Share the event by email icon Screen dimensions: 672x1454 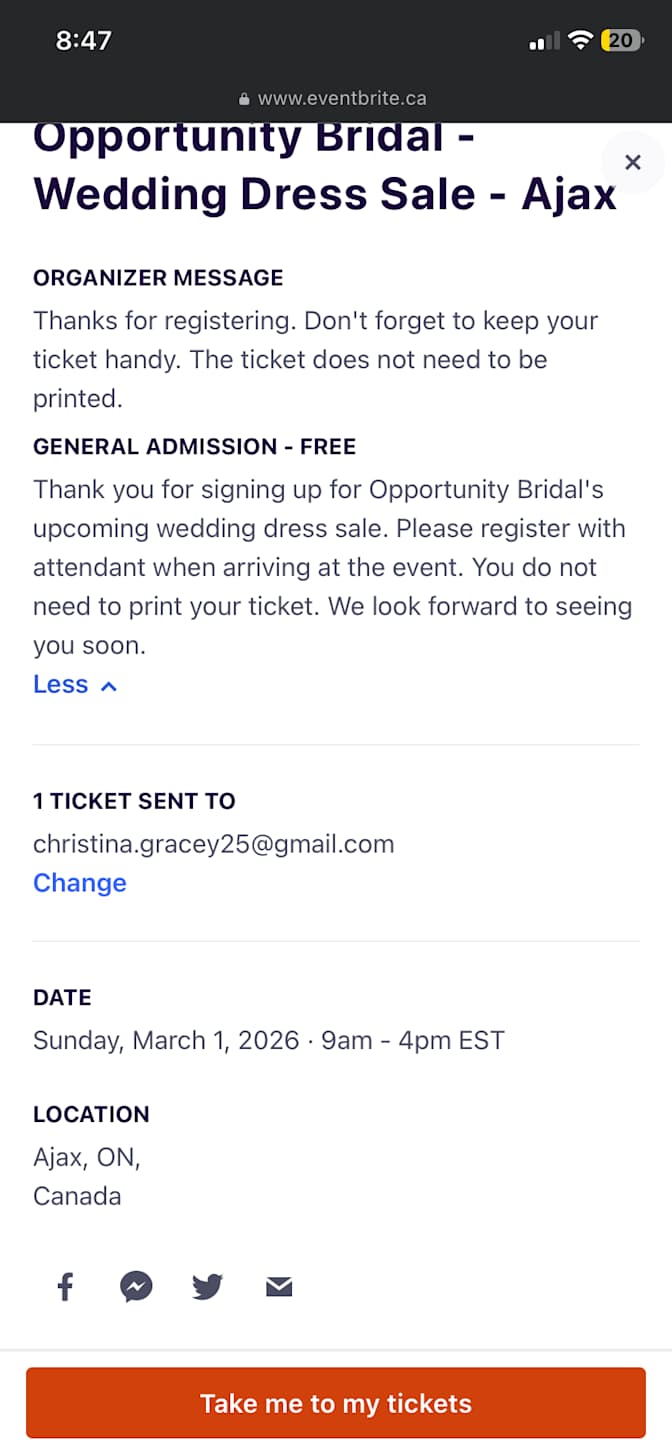pos(279,1287)
